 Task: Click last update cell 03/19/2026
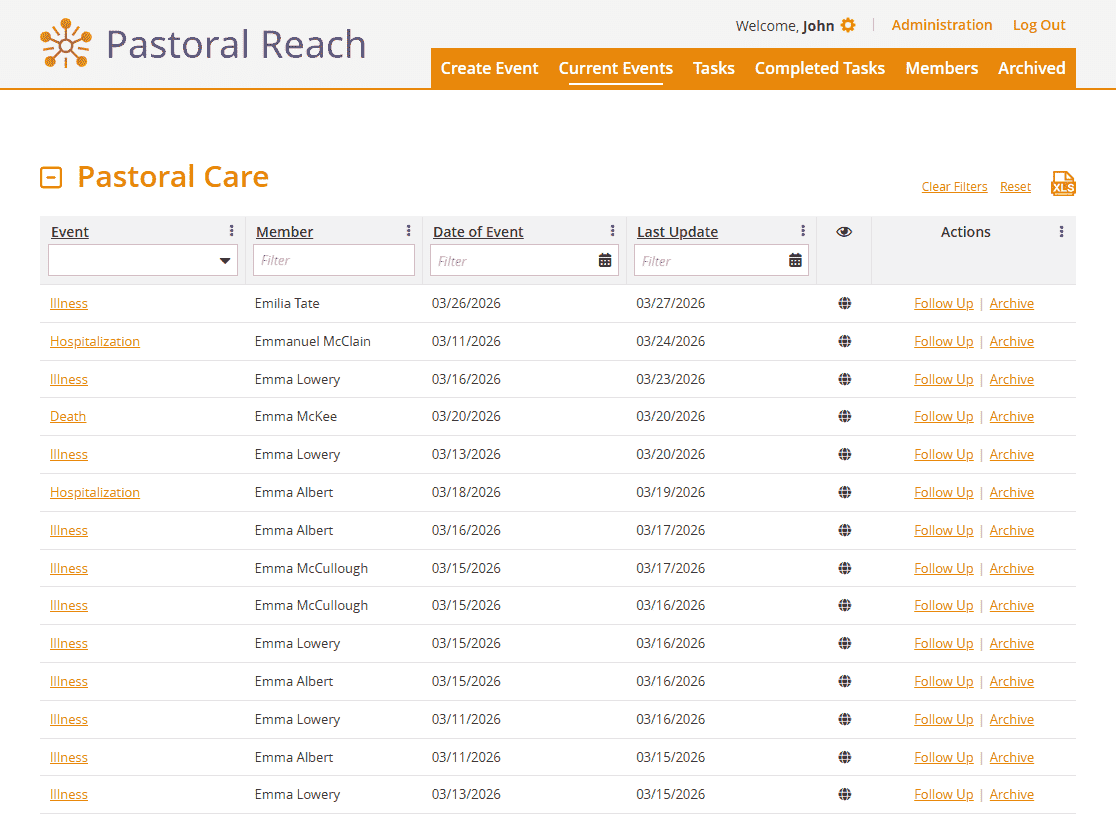point(670,492)
